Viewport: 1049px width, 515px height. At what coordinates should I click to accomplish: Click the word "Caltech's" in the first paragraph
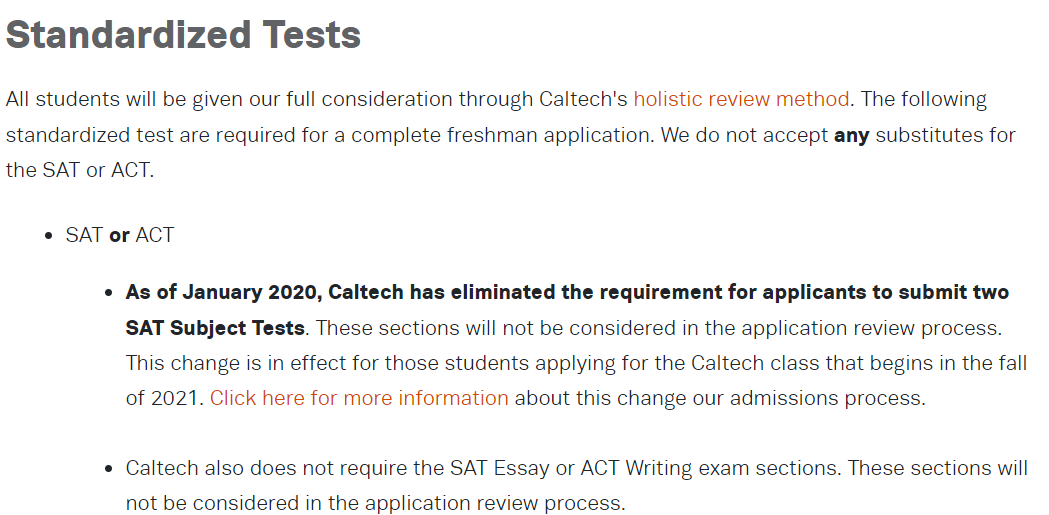coord(583,99)
